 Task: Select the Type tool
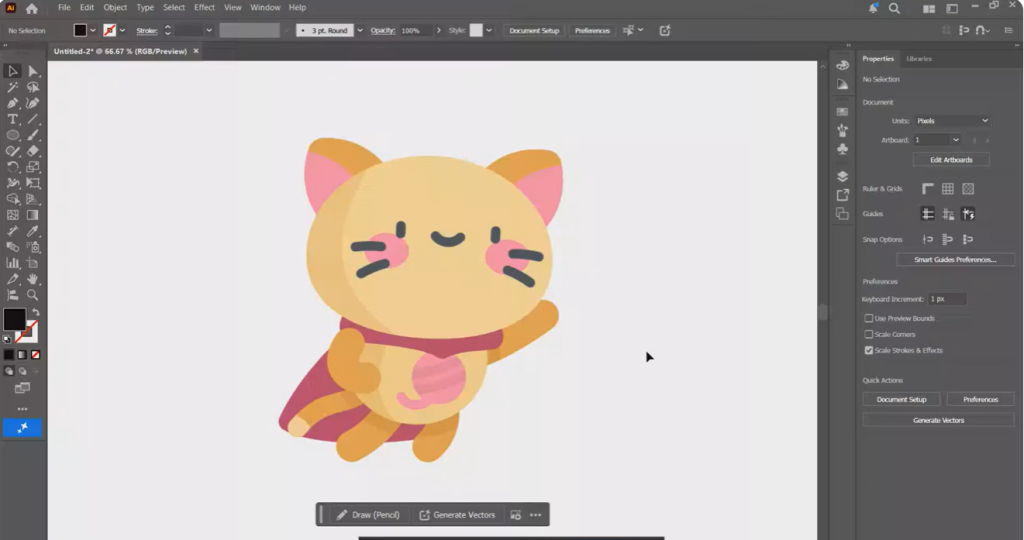tap(12, 119)
